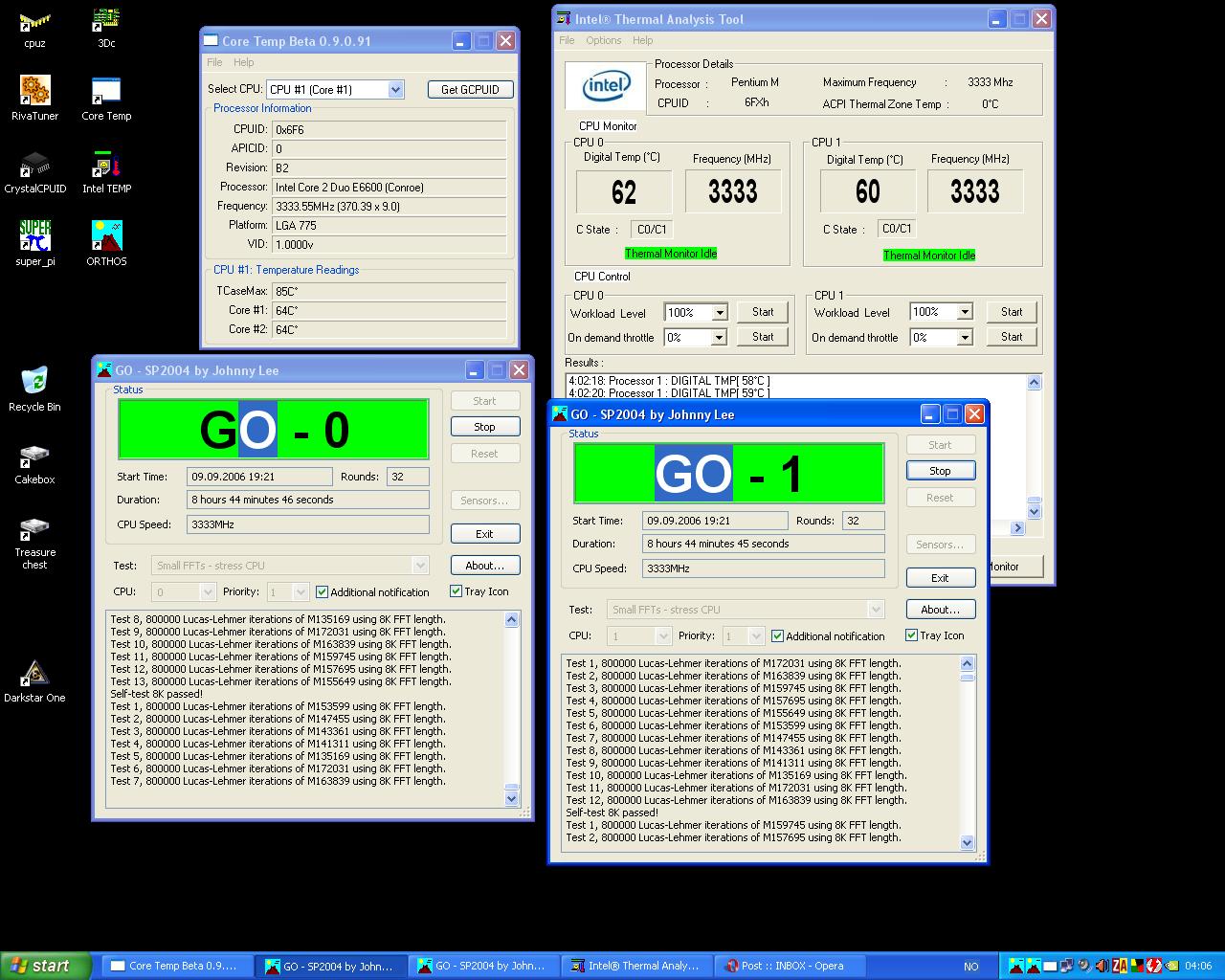
Task: Switch to Opera INBOX taskbar button
Action: (x=791, y=966)
